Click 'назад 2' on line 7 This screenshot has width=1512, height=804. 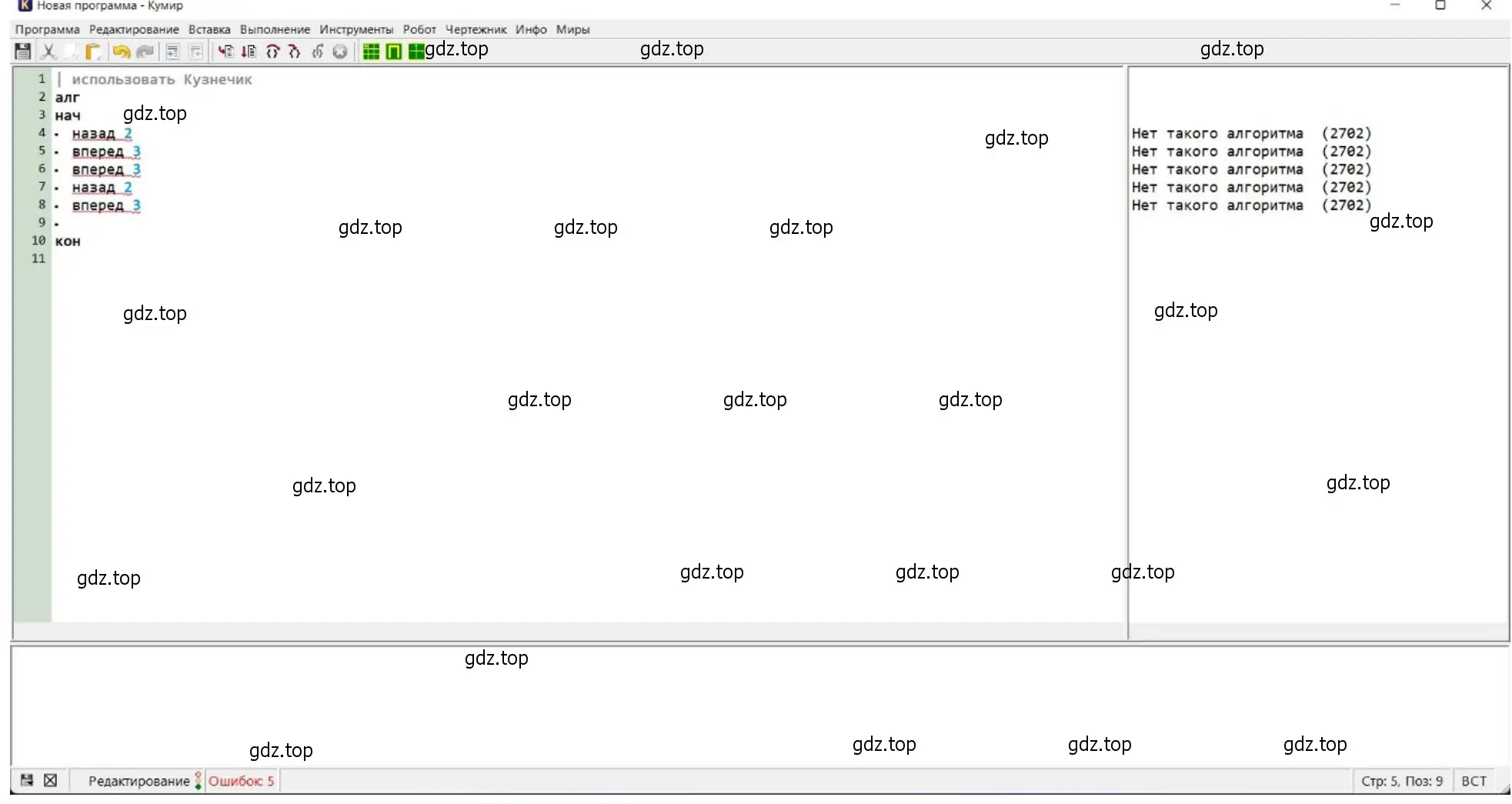point(102,187)
